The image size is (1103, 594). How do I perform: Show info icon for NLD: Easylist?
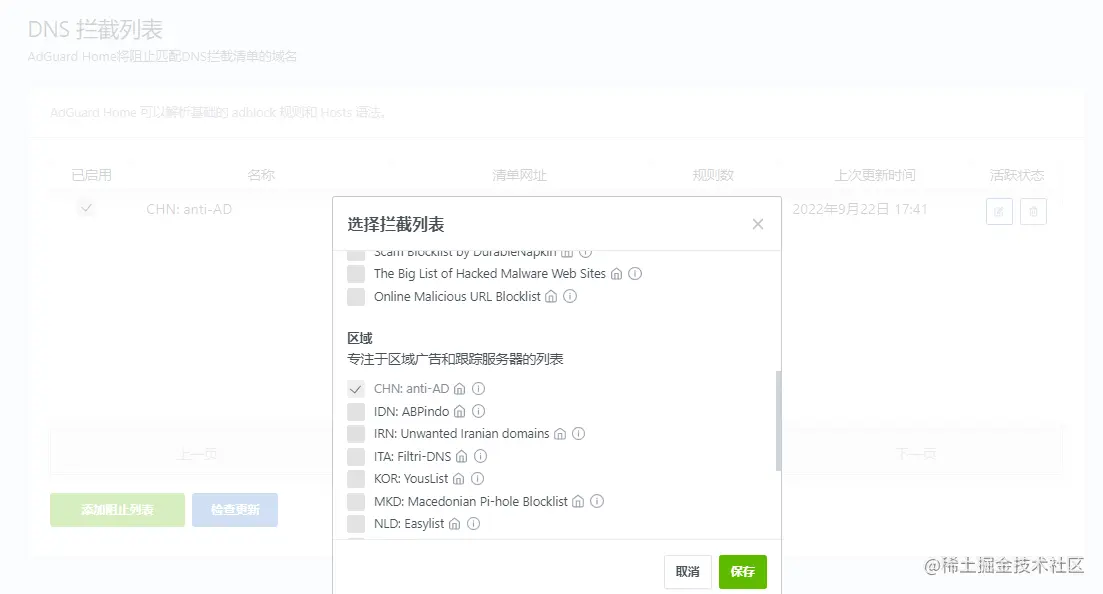[473, 524]
